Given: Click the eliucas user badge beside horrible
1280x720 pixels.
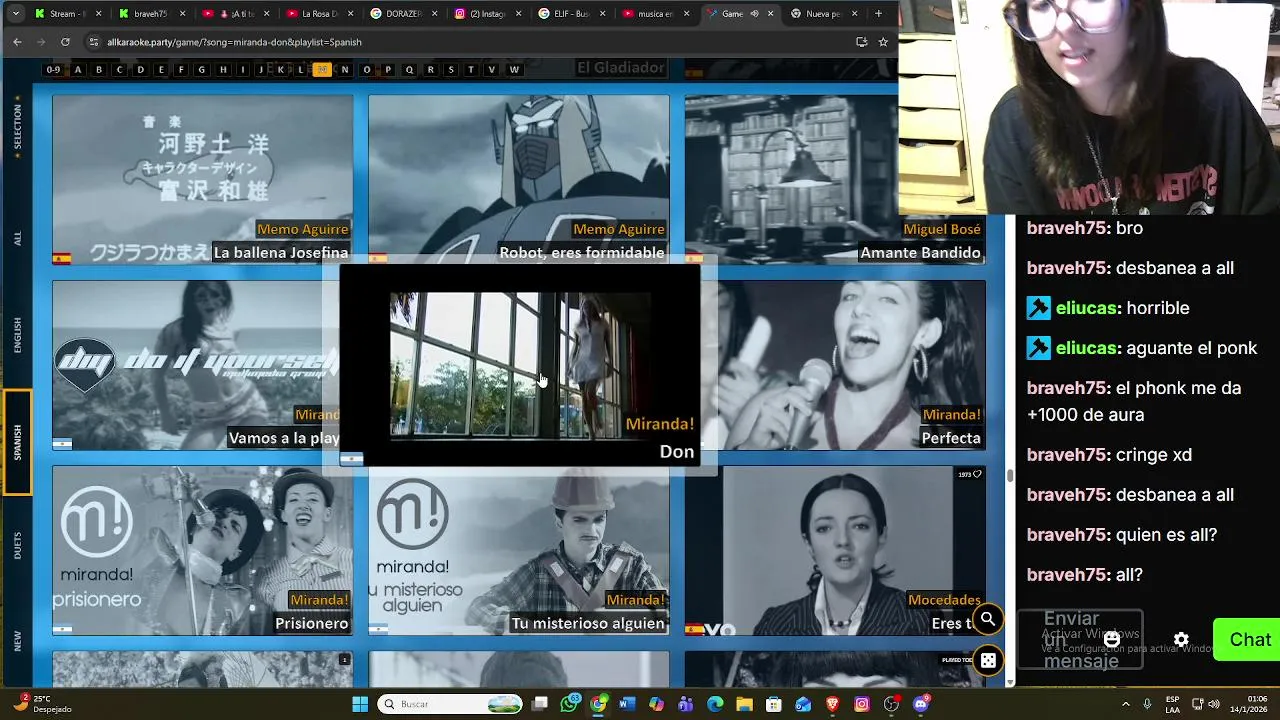Looking at the screenshot, I should (1038, 308).
